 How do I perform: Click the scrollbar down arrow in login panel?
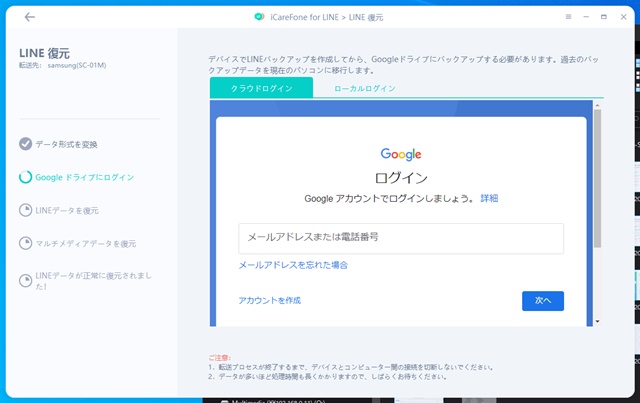click(597, 322)
